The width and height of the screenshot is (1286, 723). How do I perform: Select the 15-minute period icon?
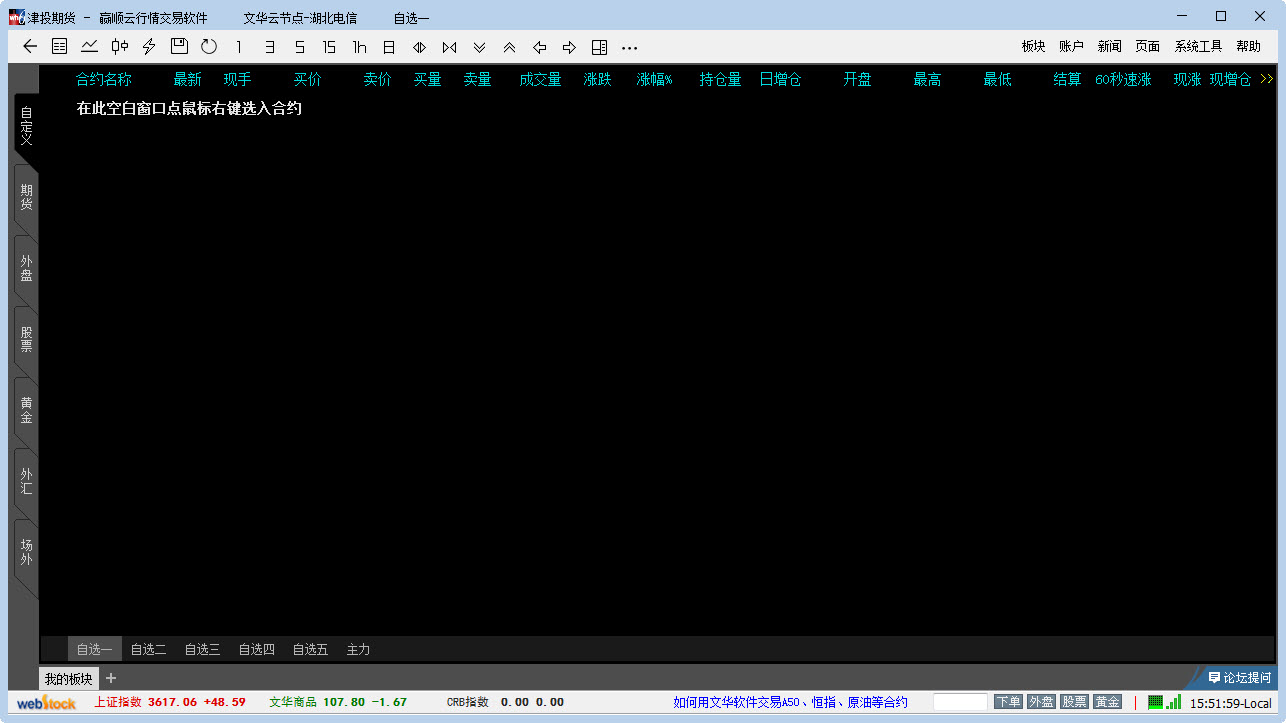(x=329, y=46)
